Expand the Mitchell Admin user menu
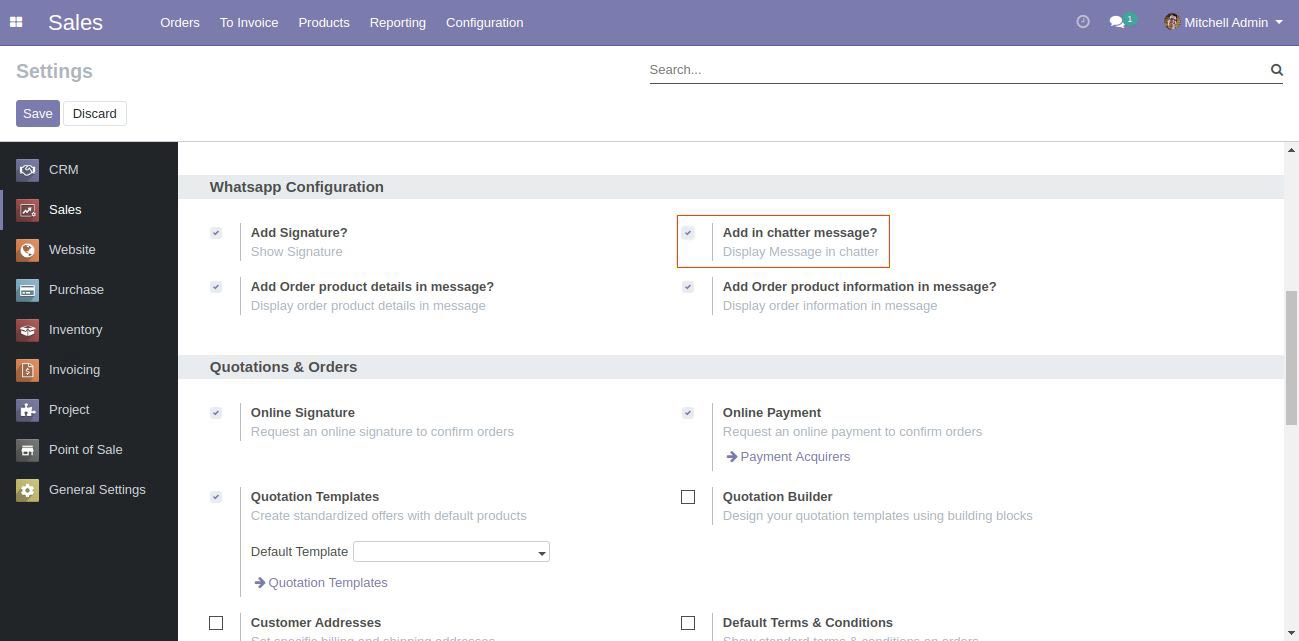 [x=1224, y=22]
